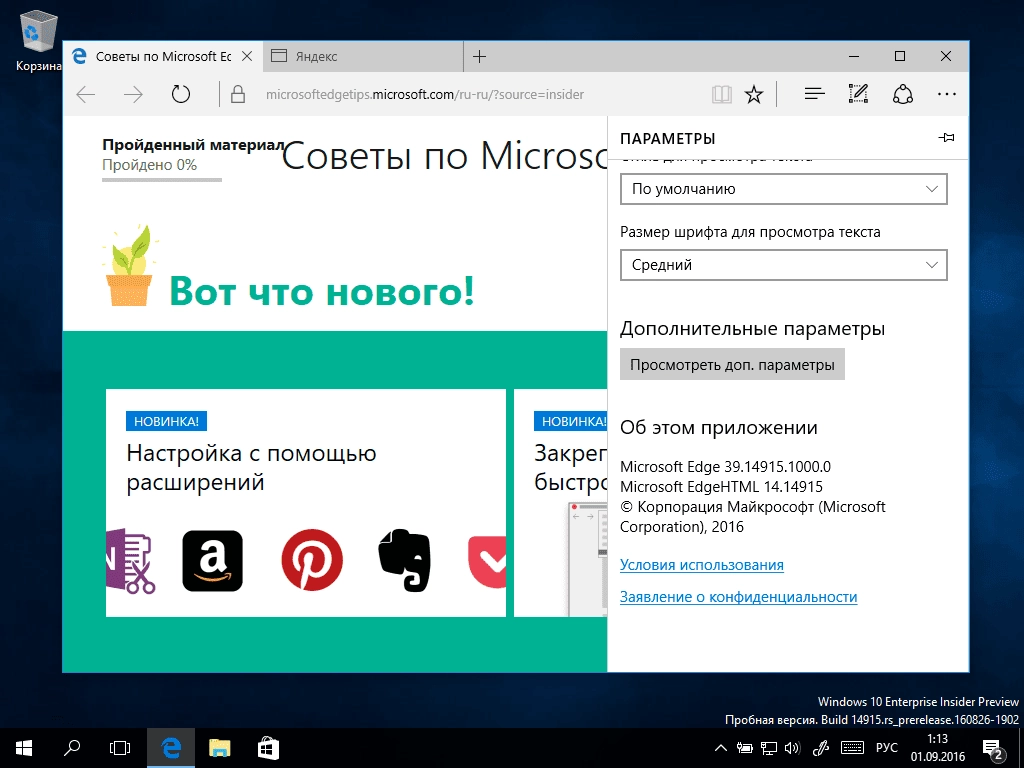Open the More (three dots) menu
1024x768 pixels.
(946, 95)
